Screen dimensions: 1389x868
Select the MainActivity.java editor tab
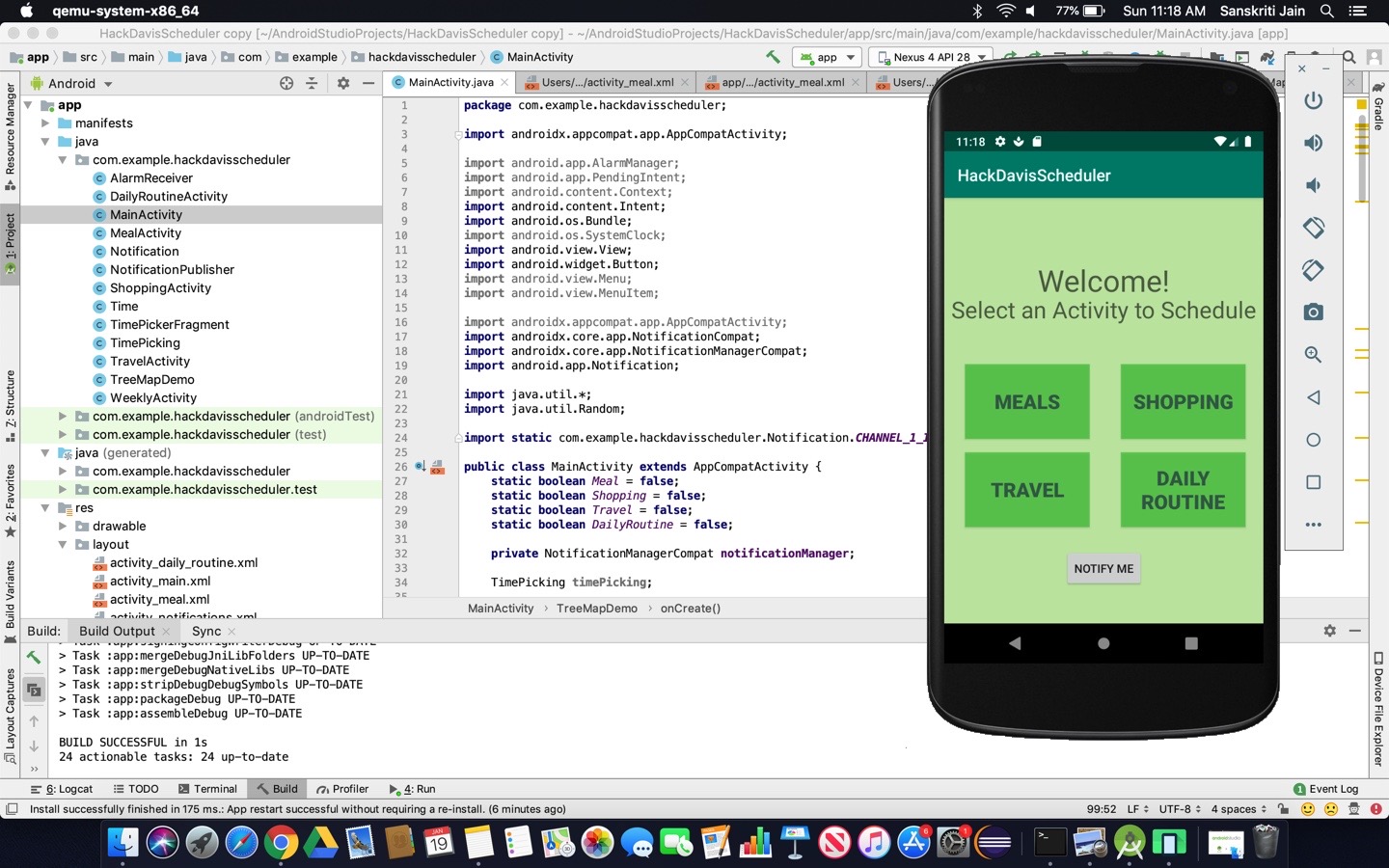click(449, 83)
